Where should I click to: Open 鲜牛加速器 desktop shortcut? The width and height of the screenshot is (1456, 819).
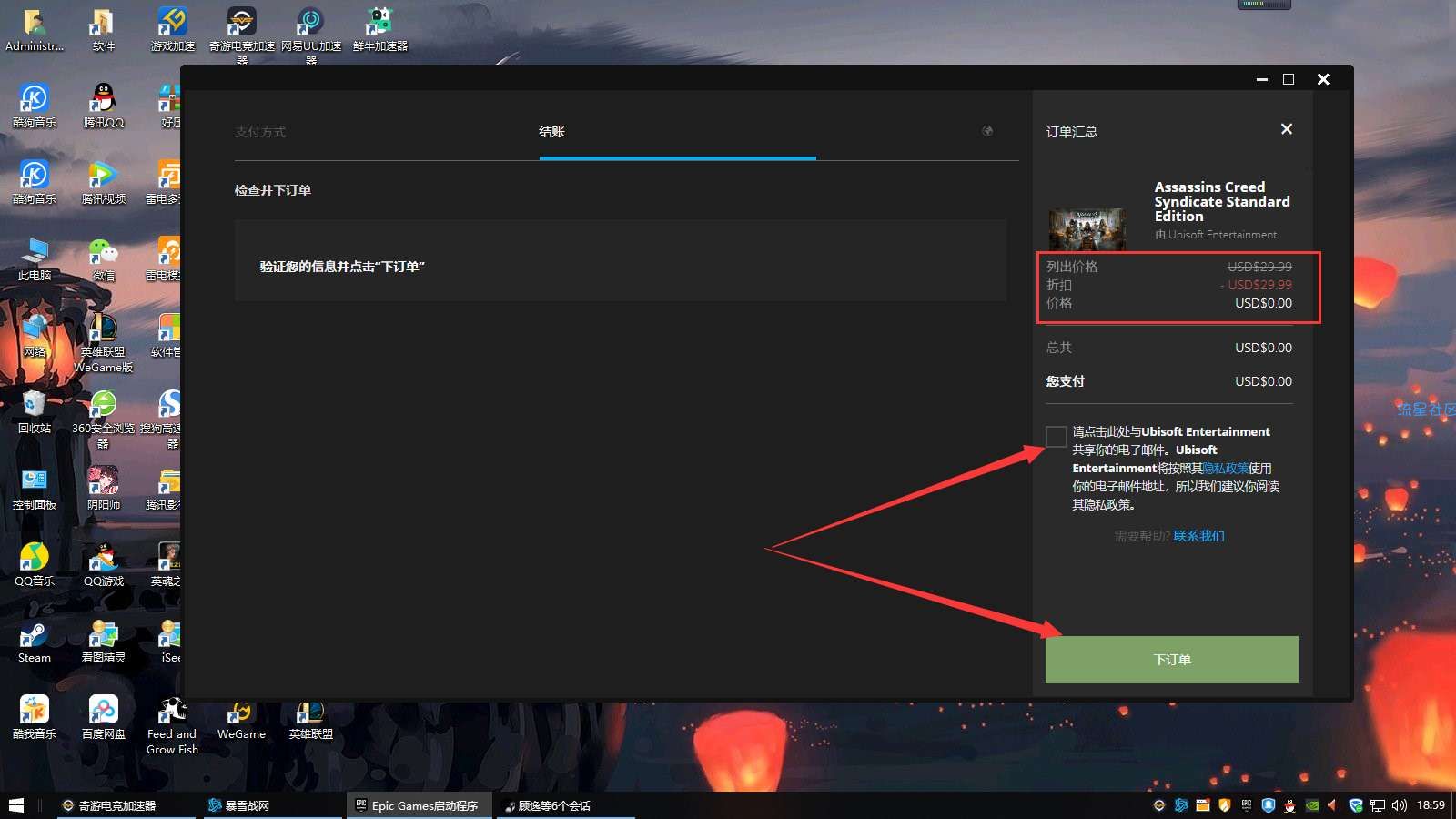click(380, 30)
